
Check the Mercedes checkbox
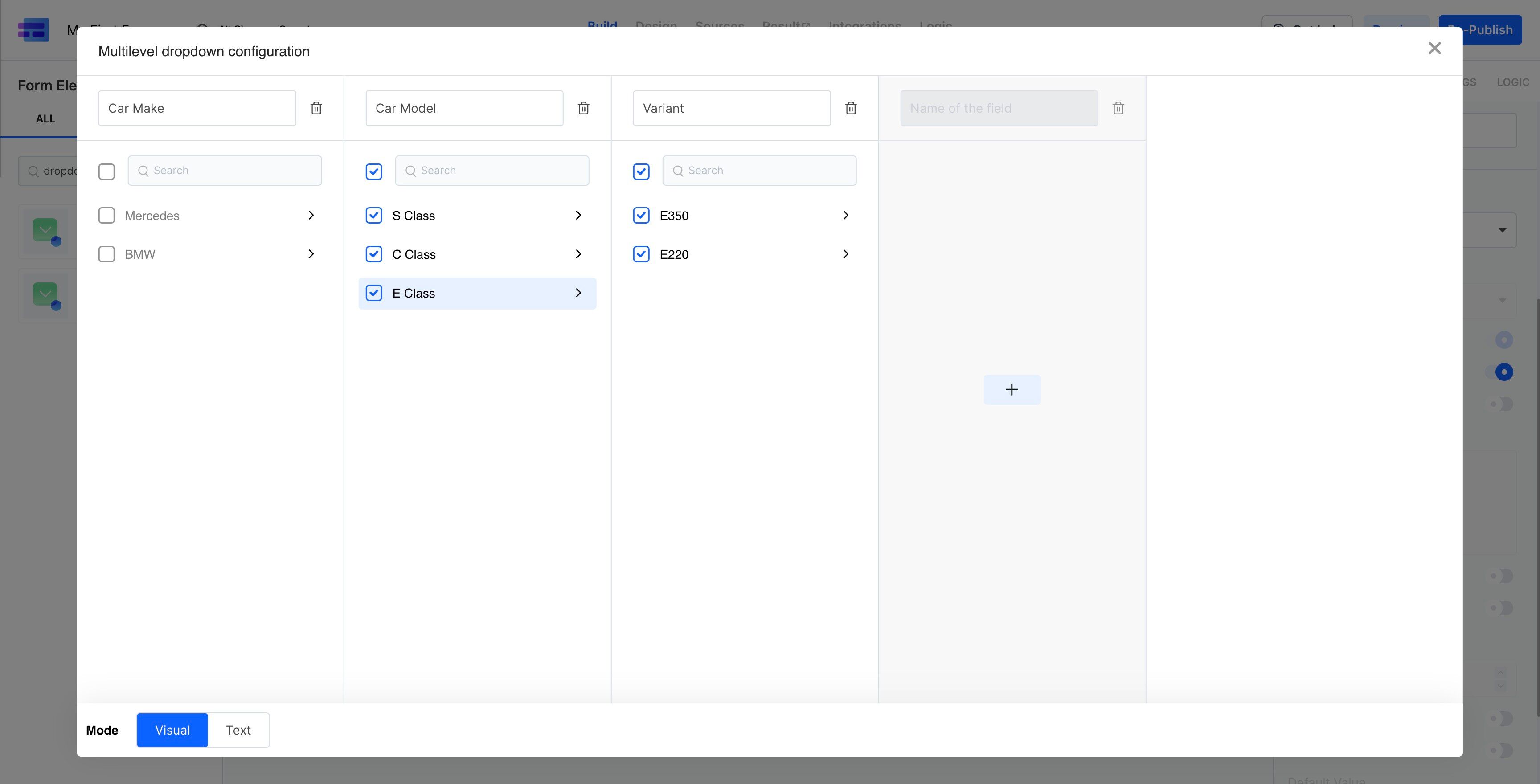(106, 215)
